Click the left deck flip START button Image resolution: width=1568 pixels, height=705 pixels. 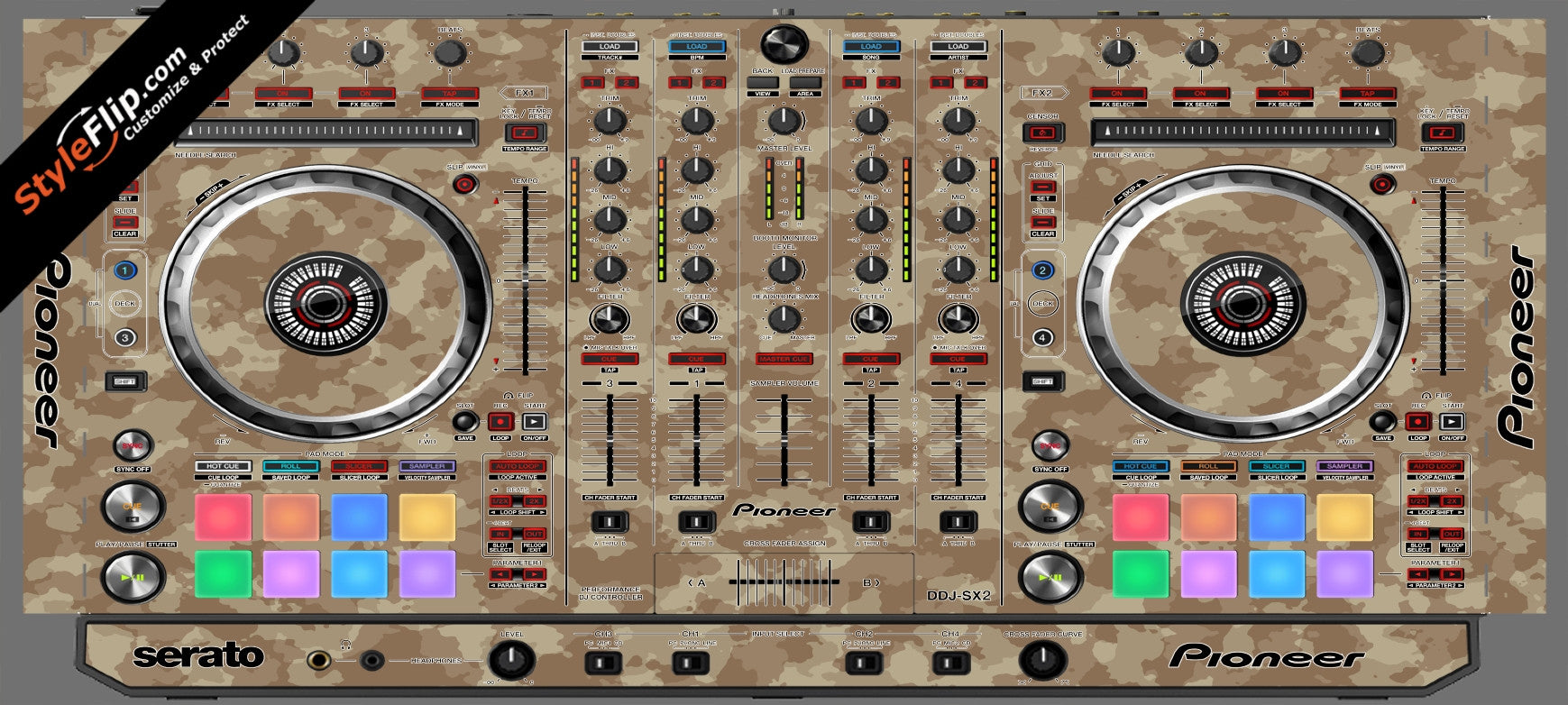click(x=534, y=421)
